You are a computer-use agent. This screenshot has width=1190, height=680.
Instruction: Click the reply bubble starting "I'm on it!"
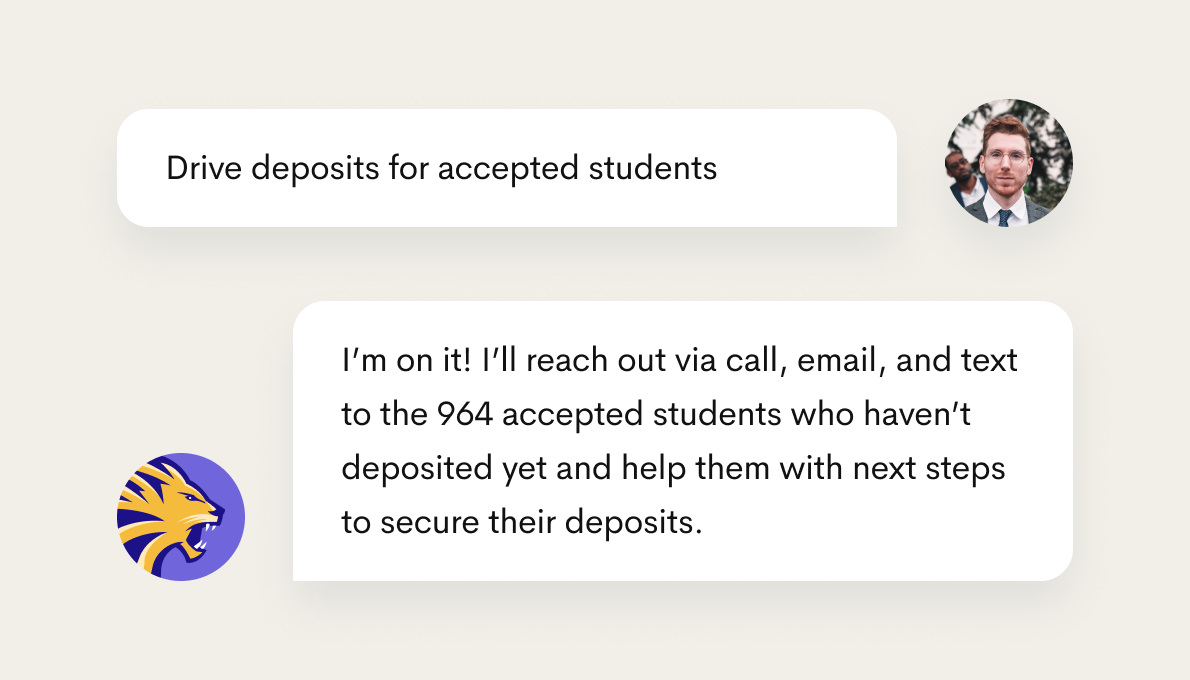click(x=682, y=440)
